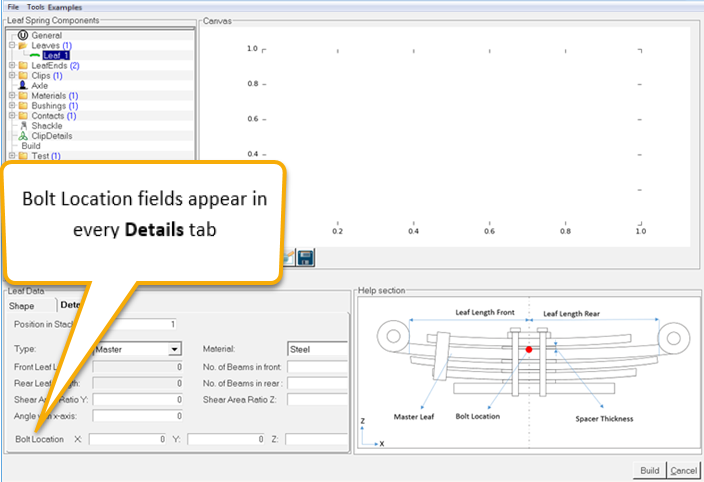This screenshot has width=704, height=482.
Task: Expand the Bushings tree node
Action: 12,105
